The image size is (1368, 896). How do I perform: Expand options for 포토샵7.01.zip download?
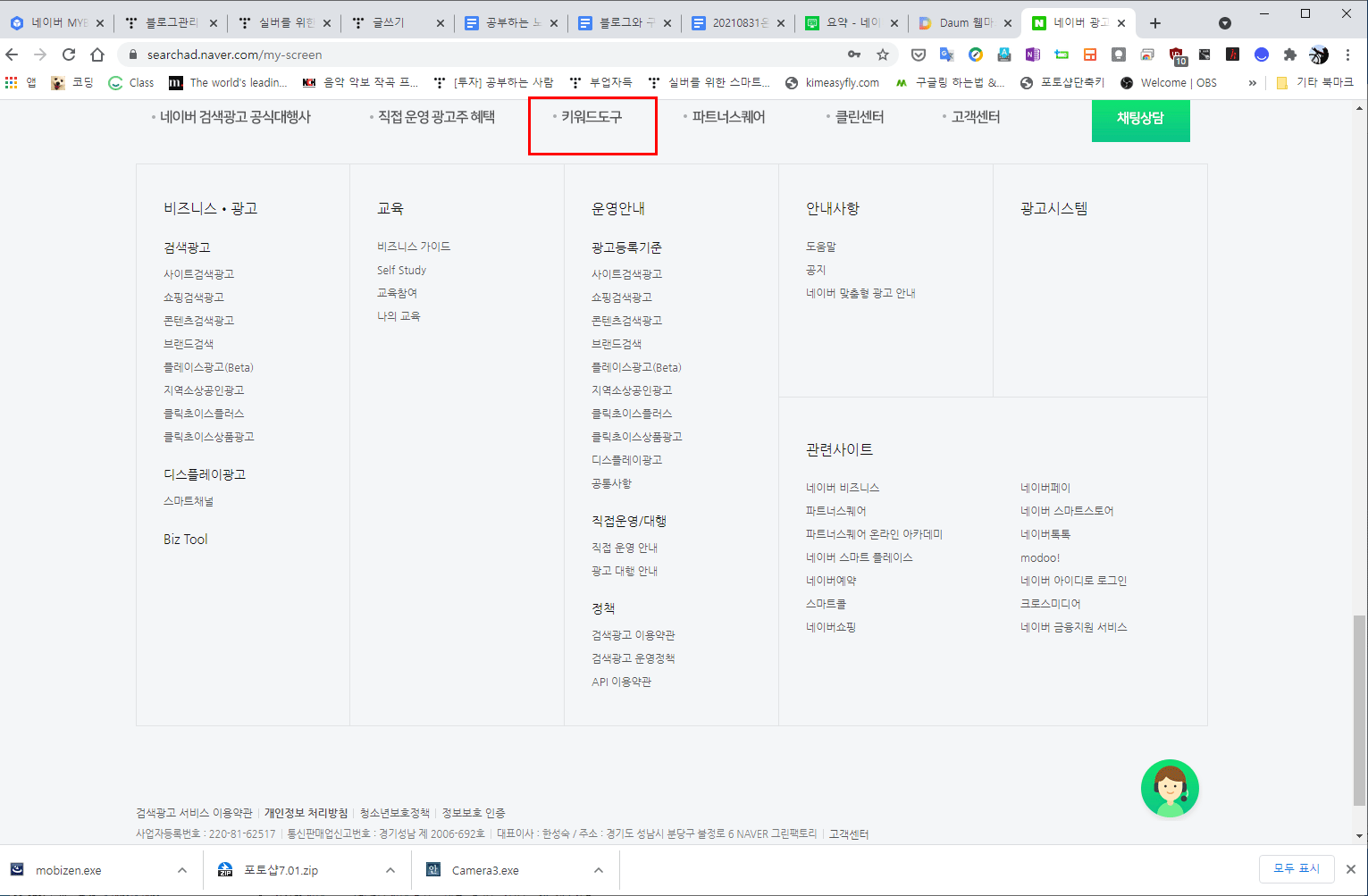(390, 870)
